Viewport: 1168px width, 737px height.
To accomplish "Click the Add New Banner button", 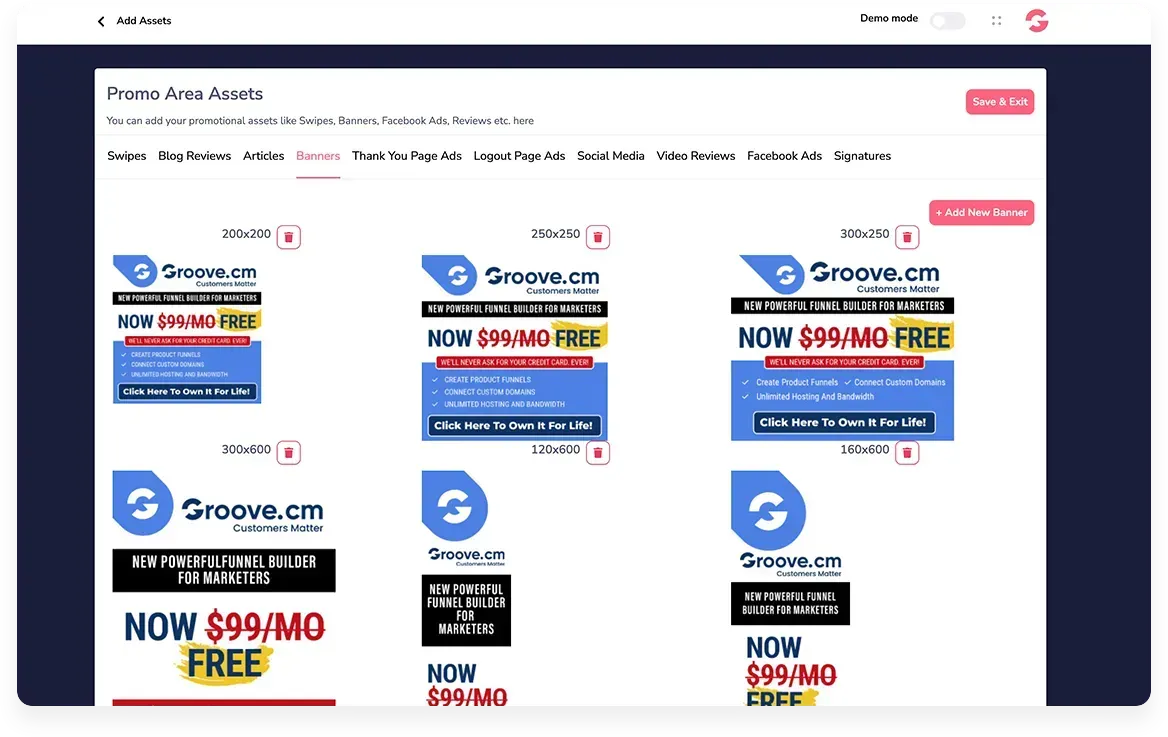I will coord(981,212).
